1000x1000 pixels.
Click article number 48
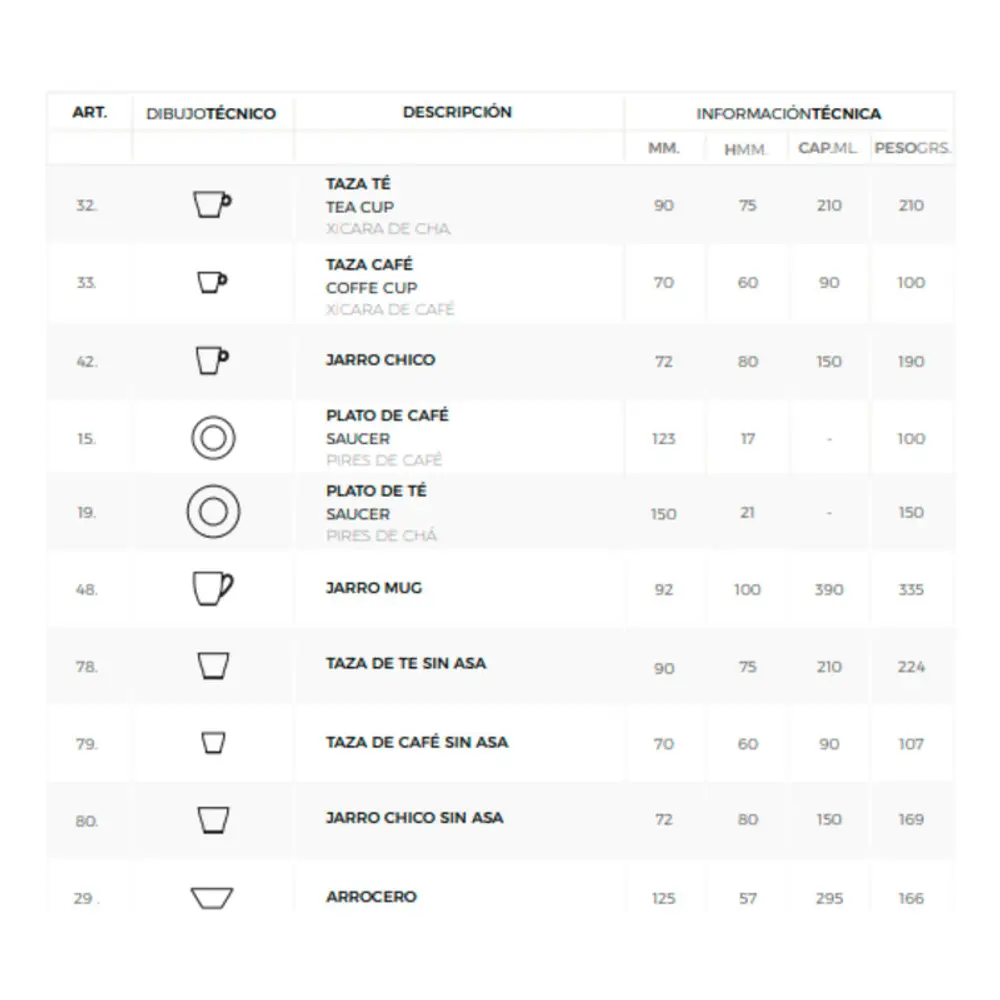click(x=87, y=590)
